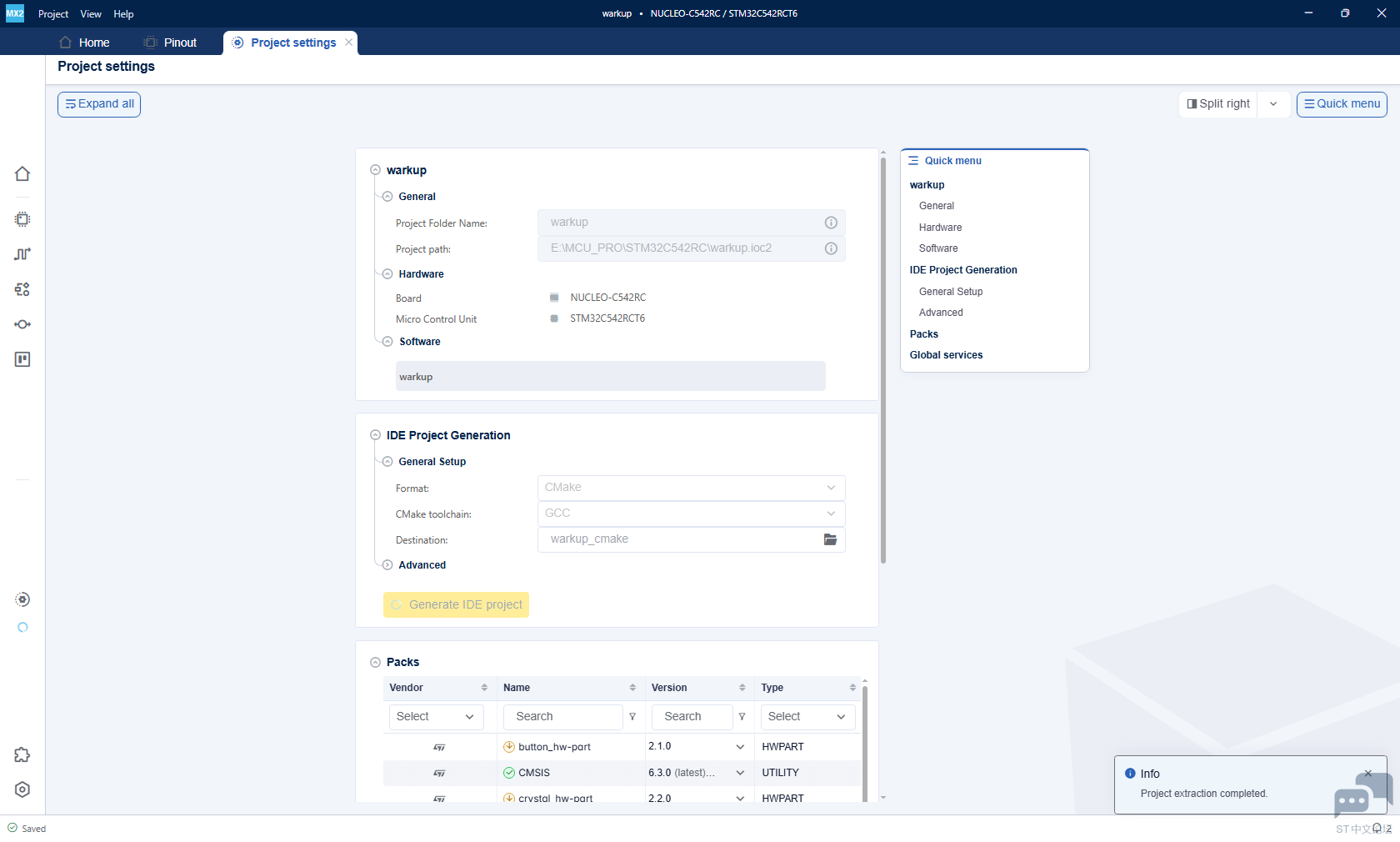Select the Project settings sidebar icon
Viewport: 1400px width, 842px height.
click(22, 599)
